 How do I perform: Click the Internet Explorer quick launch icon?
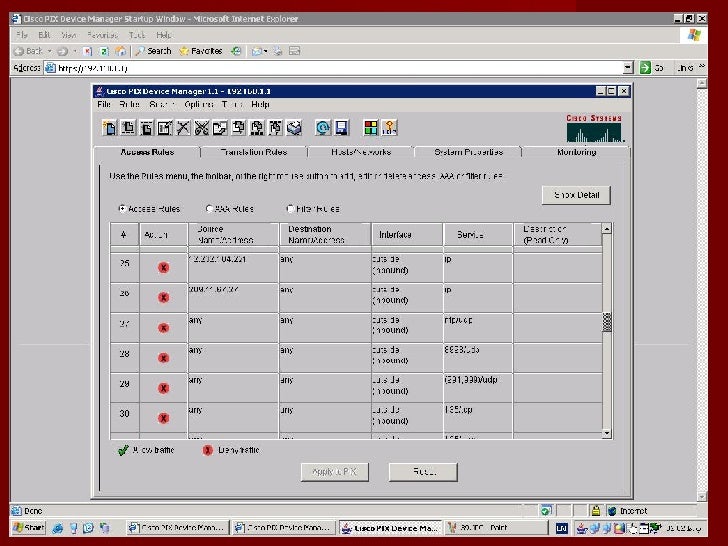(58, 528)
